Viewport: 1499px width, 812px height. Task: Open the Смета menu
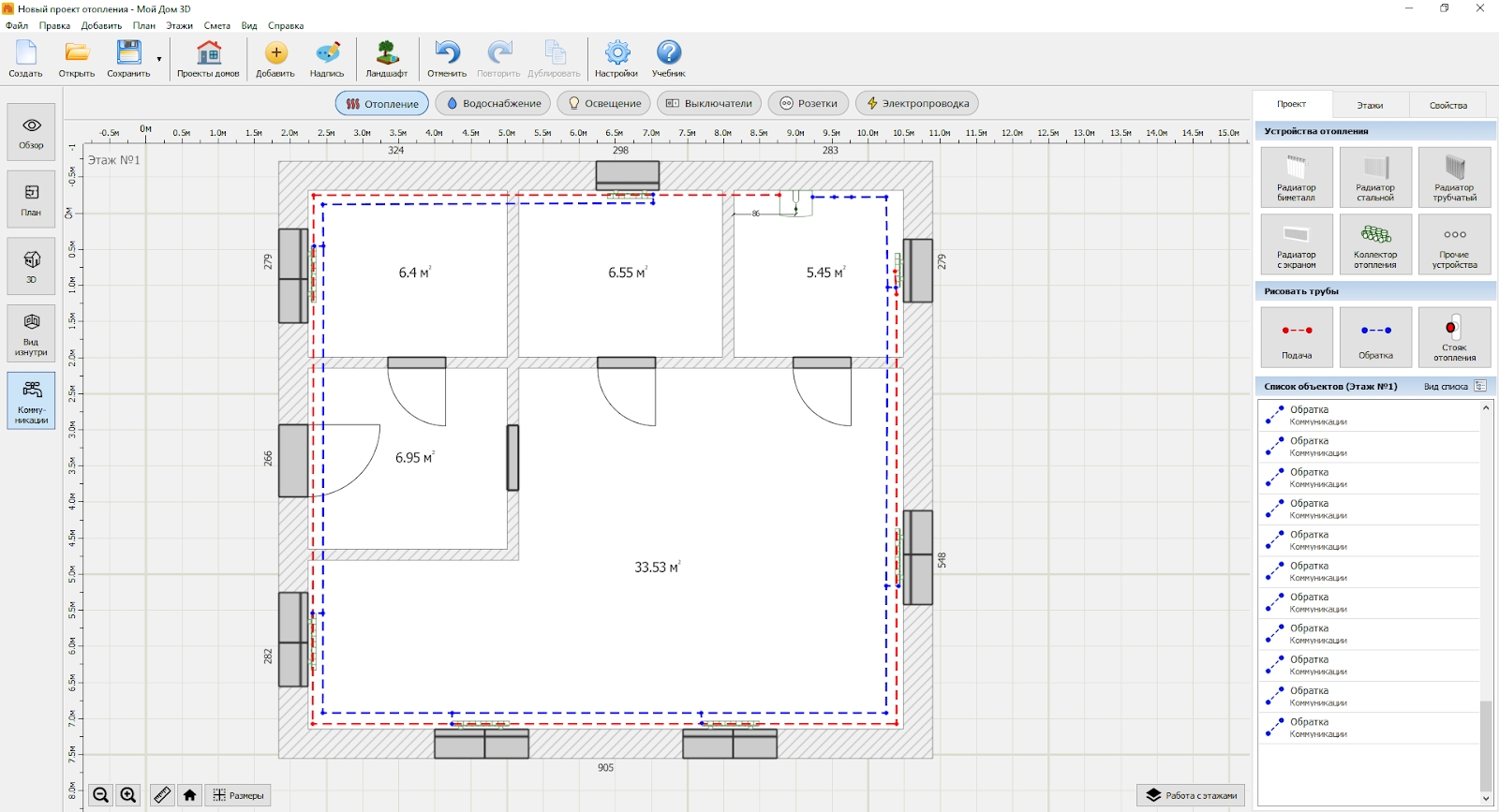pyautogui.click(x=216, y=26)
